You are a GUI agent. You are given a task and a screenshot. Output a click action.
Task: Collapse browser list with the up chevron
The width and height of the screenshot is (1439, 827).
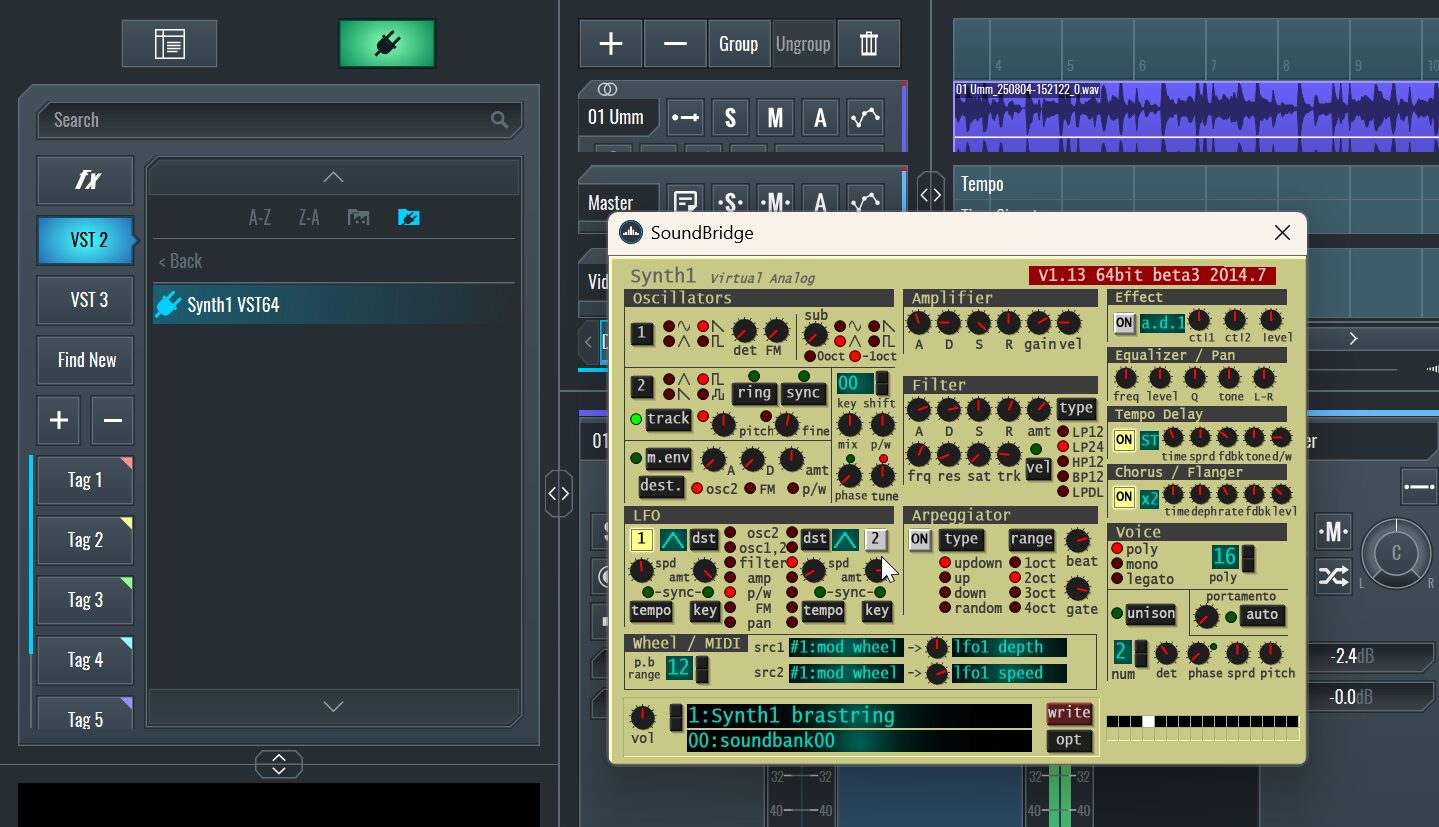point(334,177)
